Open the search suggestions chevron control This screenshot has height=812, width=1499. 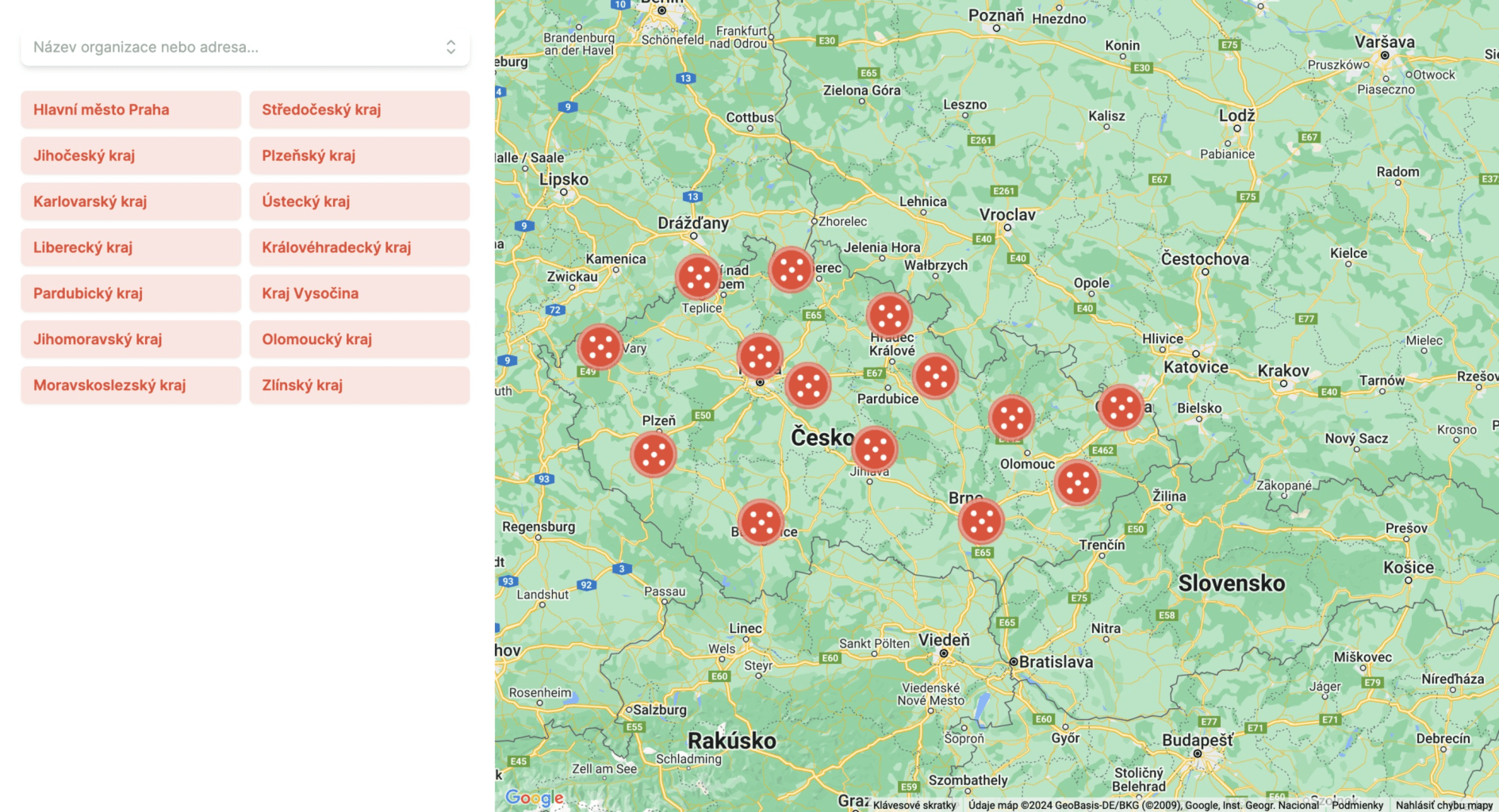point(450,47)
